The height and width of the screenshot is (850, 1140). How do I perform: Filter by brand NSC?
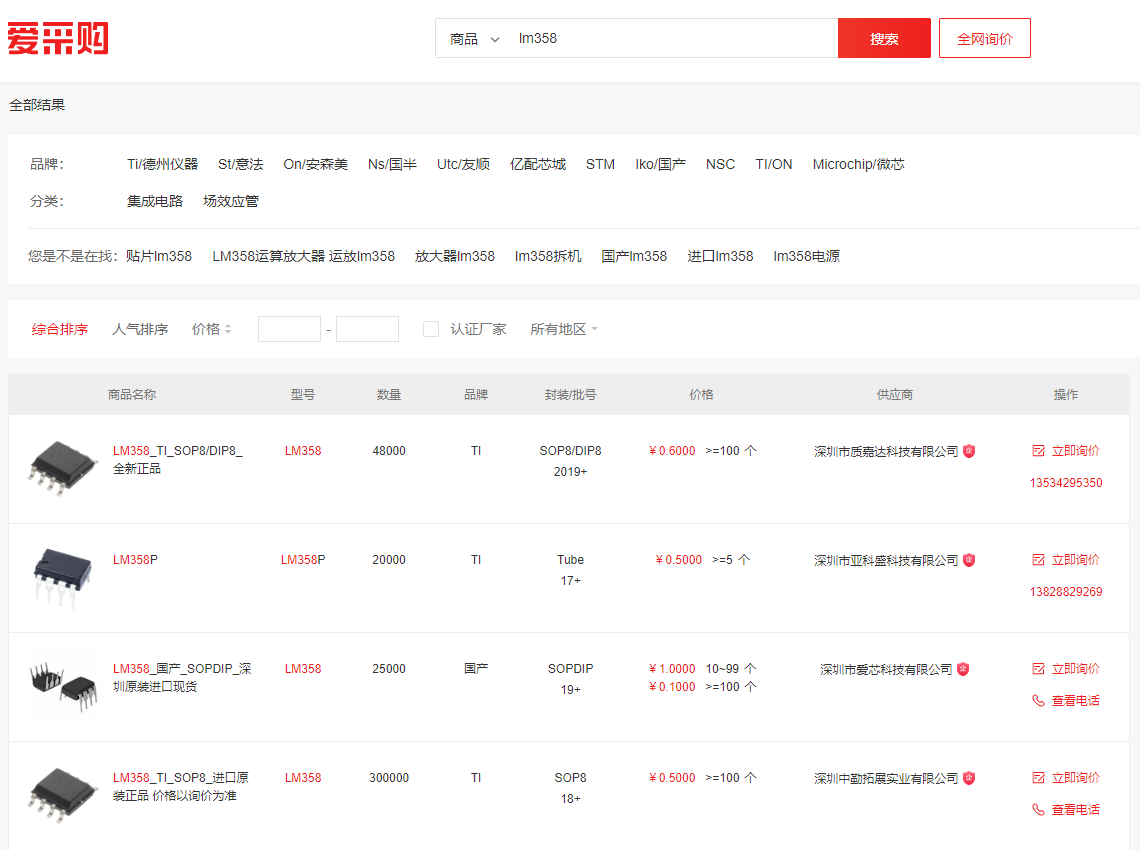(x=720, y=164)
